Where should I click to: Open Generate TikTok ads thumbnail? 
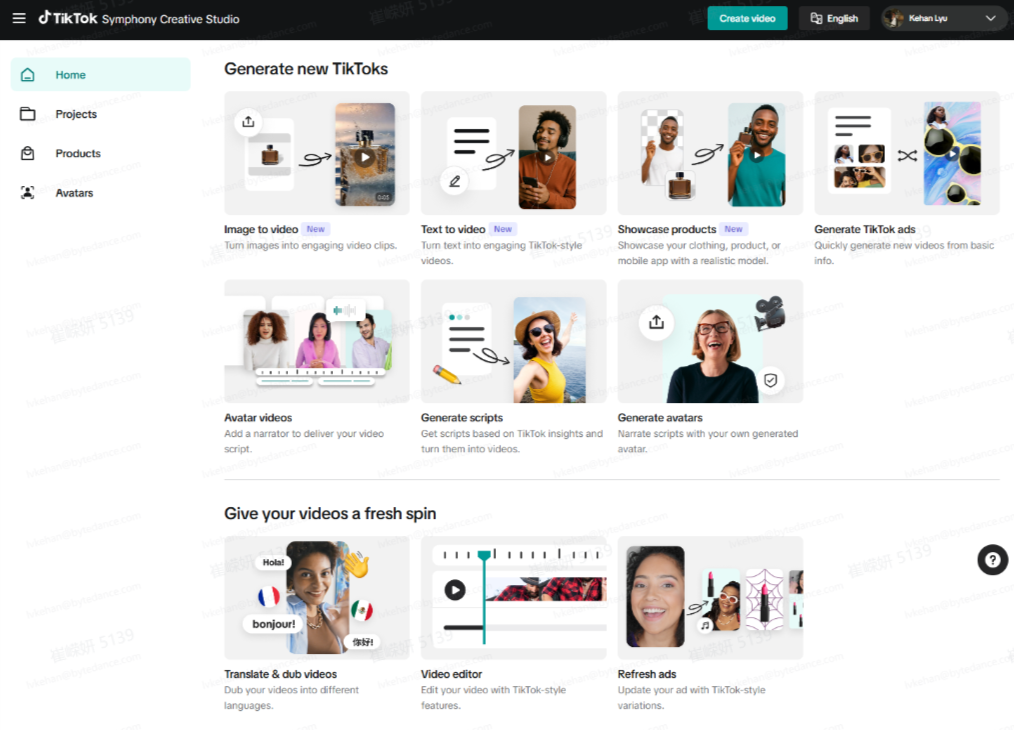click(x=906, y=153)
